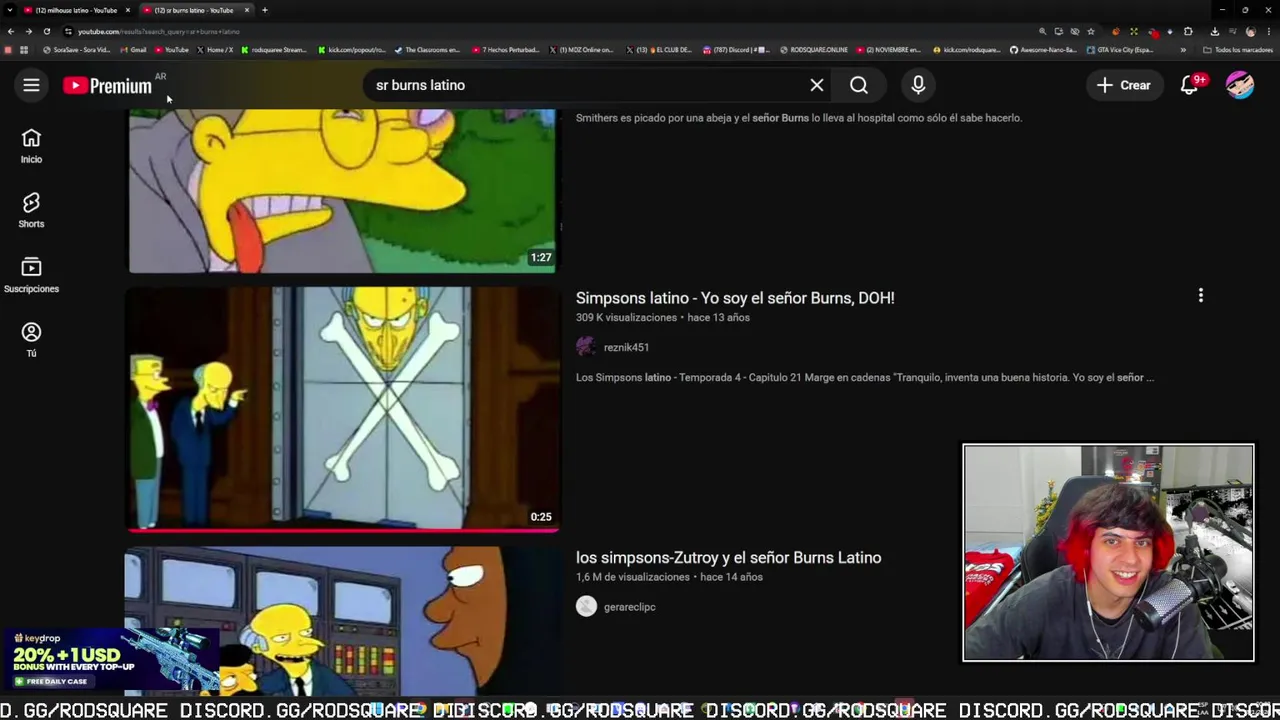Open reznik451 channel avatar

coord(586,347)
